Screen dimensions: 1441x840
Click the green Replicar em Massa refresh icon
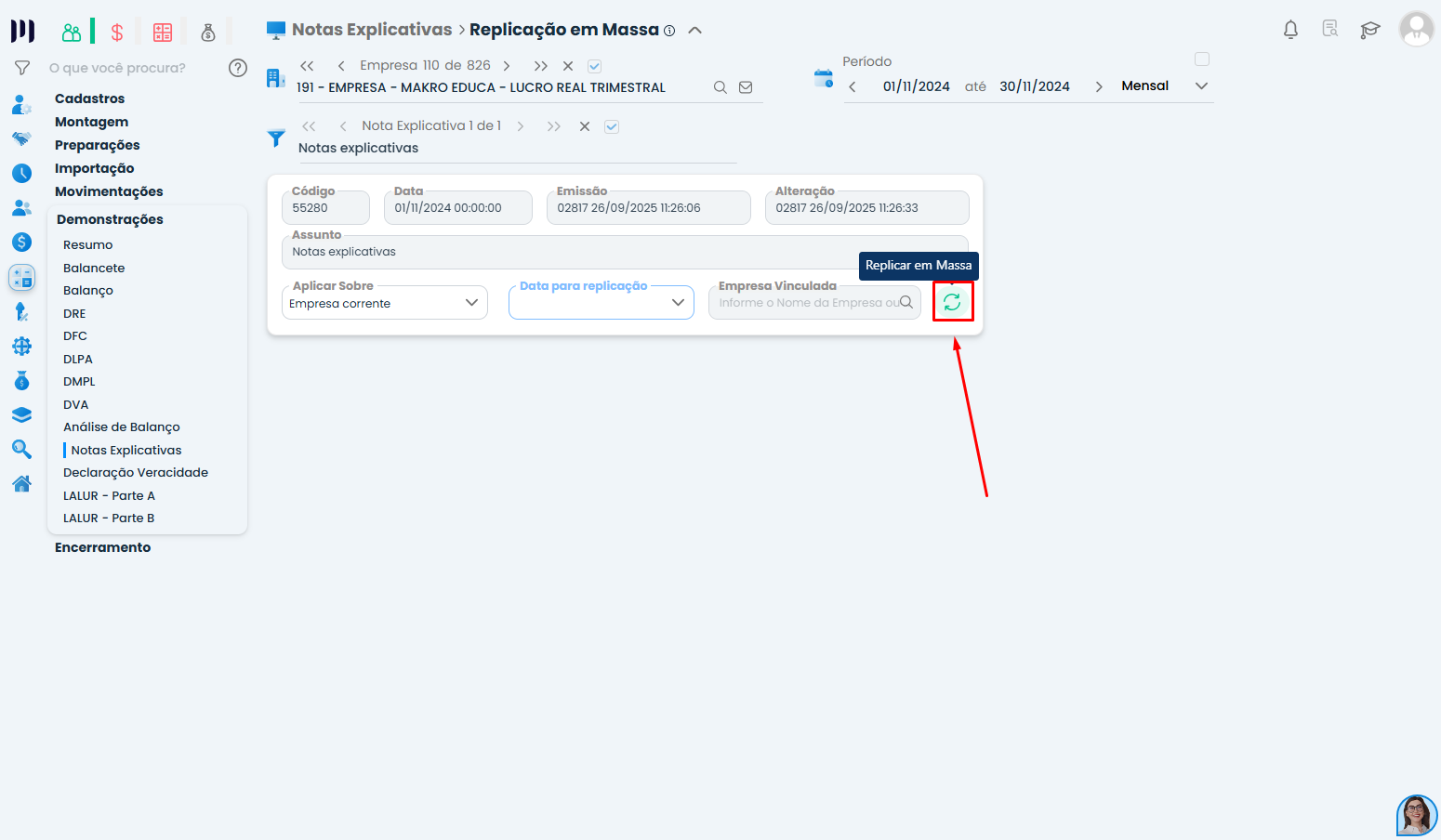tap(952, 302)
